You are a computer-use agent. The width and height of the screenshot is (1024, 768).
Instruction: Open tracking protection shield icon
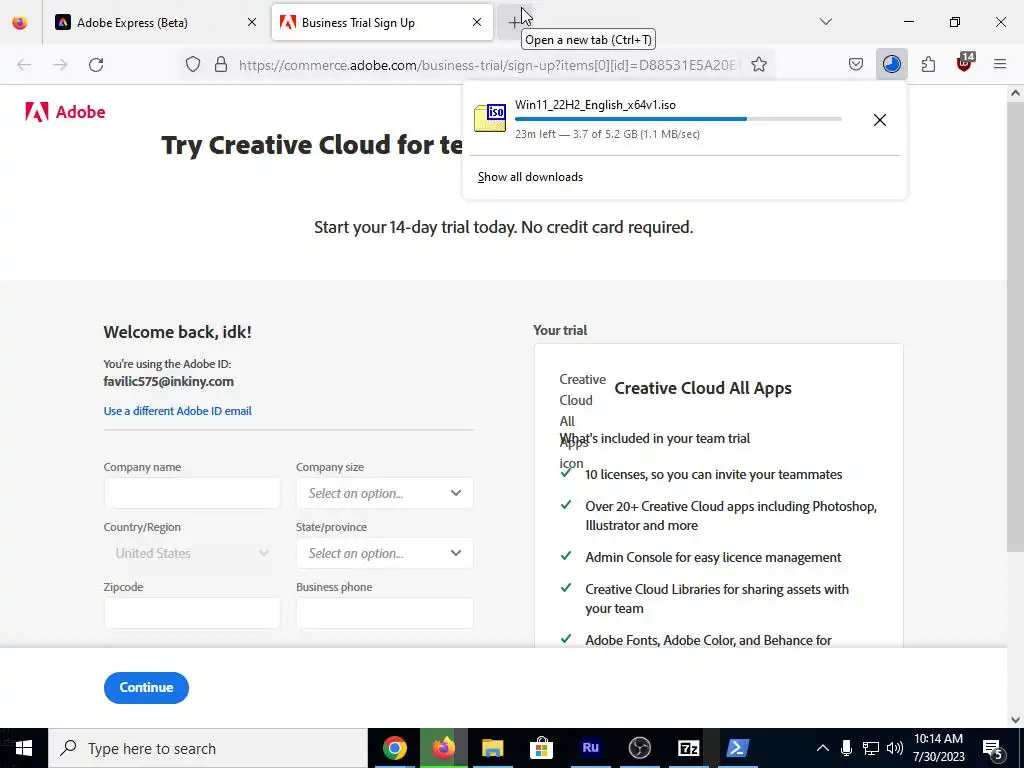click(193, 64)
